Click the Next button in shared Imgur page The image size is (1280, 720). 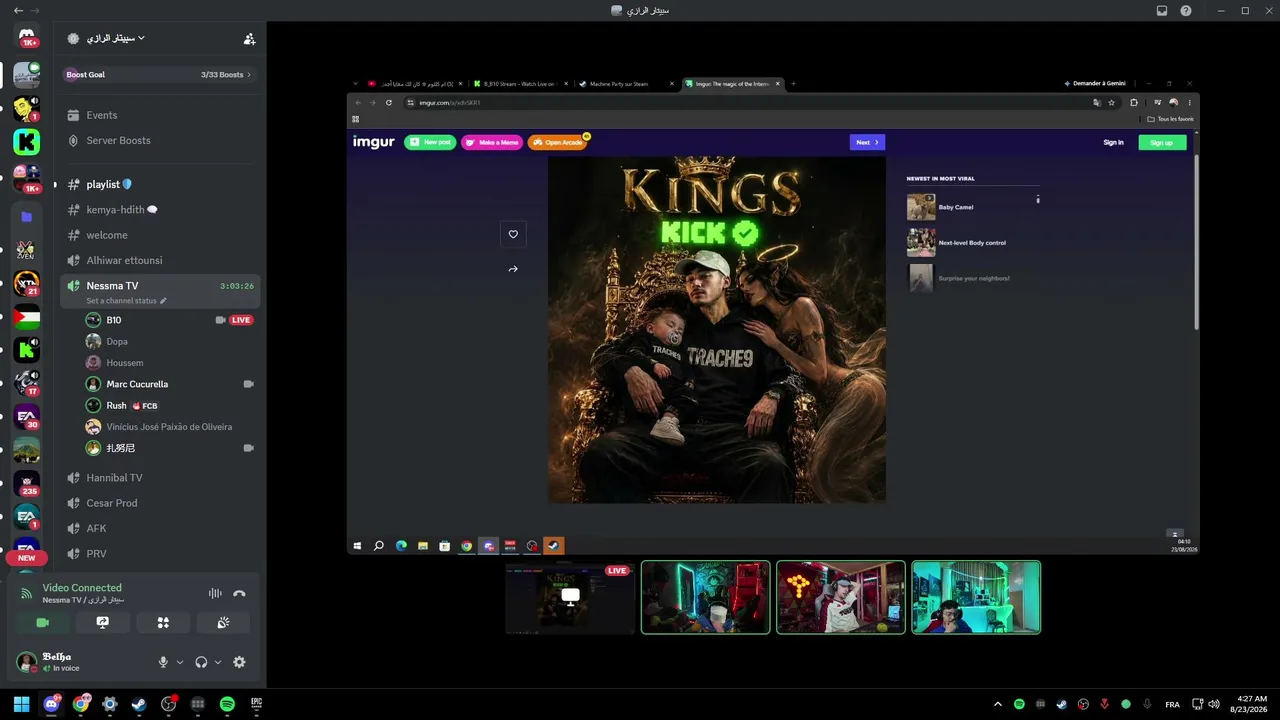click(867, 142)
